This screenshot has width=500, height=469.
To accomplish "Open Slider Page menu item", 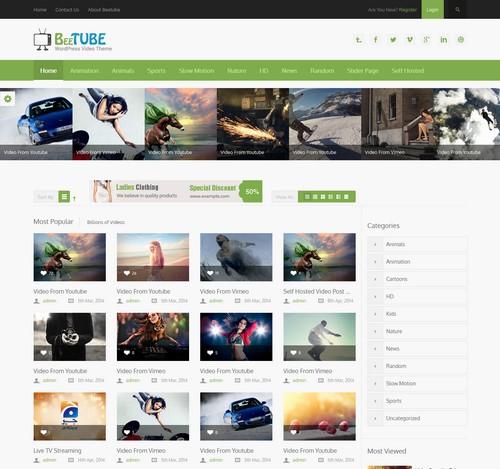I will pos(363,71).
